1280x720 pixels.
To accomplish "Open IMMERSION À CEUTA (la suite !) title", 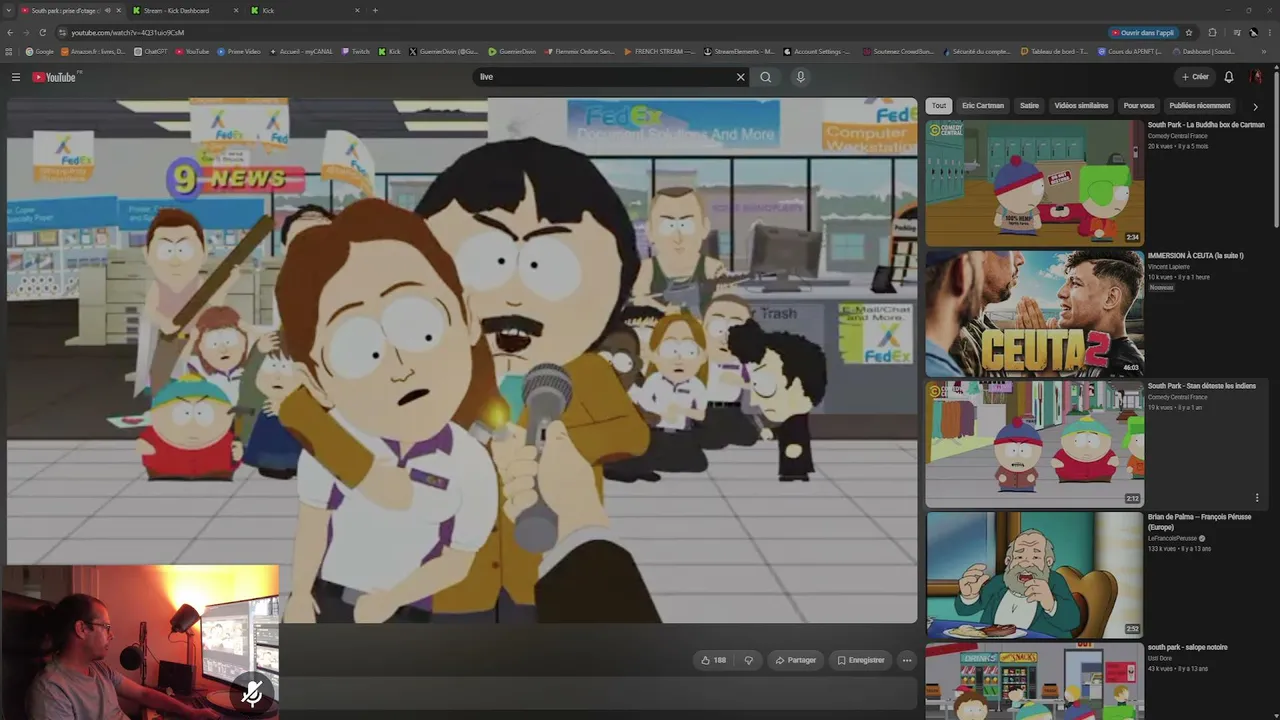I will [1196, 256].
